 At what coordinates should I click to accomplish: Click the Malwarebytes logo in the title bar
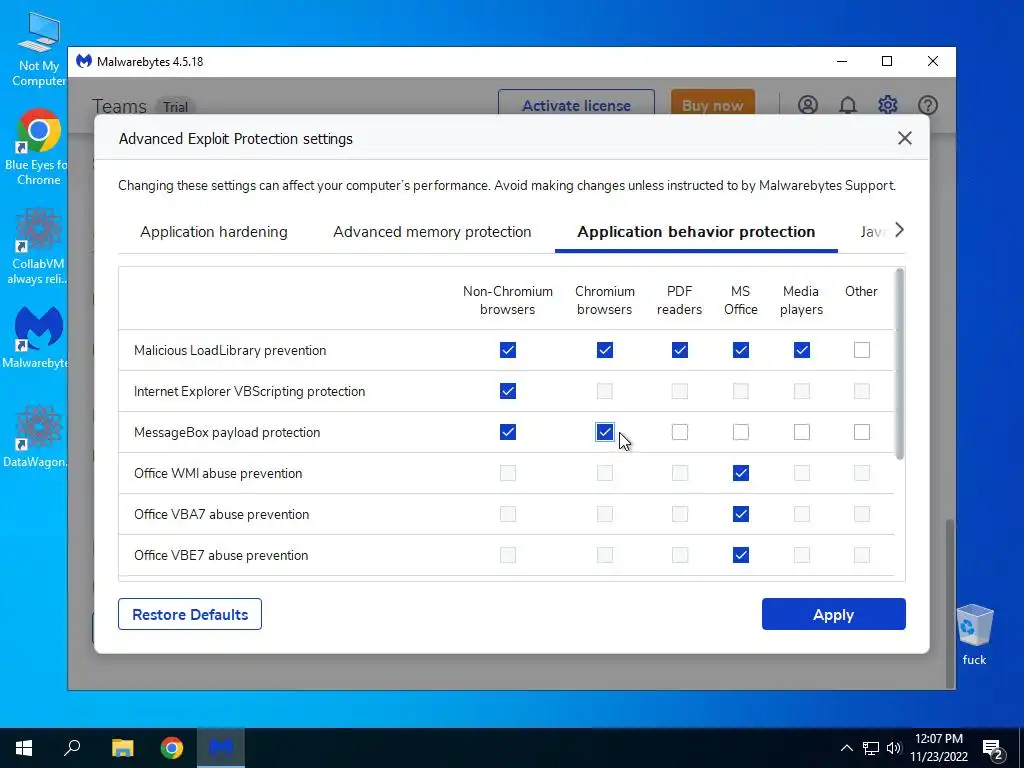(x=84, y=61)
